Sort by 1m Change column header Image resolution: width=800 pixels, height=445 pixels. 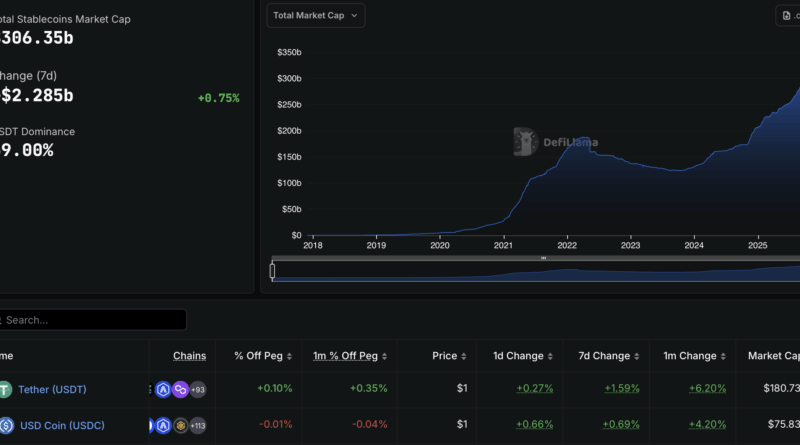coord(690,356)
